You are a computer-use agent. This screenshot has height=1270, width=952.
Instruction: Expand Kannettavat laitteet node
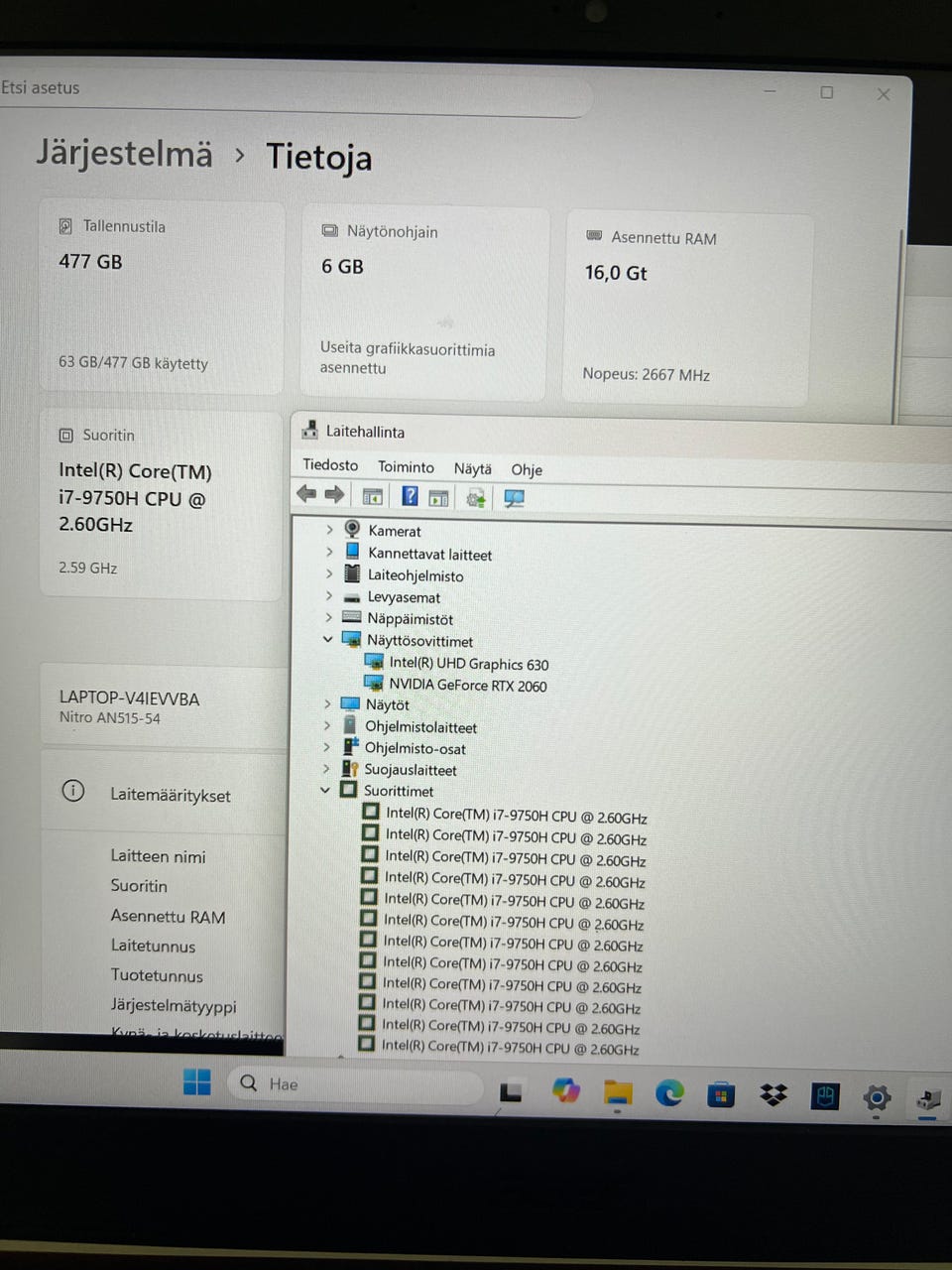[x=329, y=552]
